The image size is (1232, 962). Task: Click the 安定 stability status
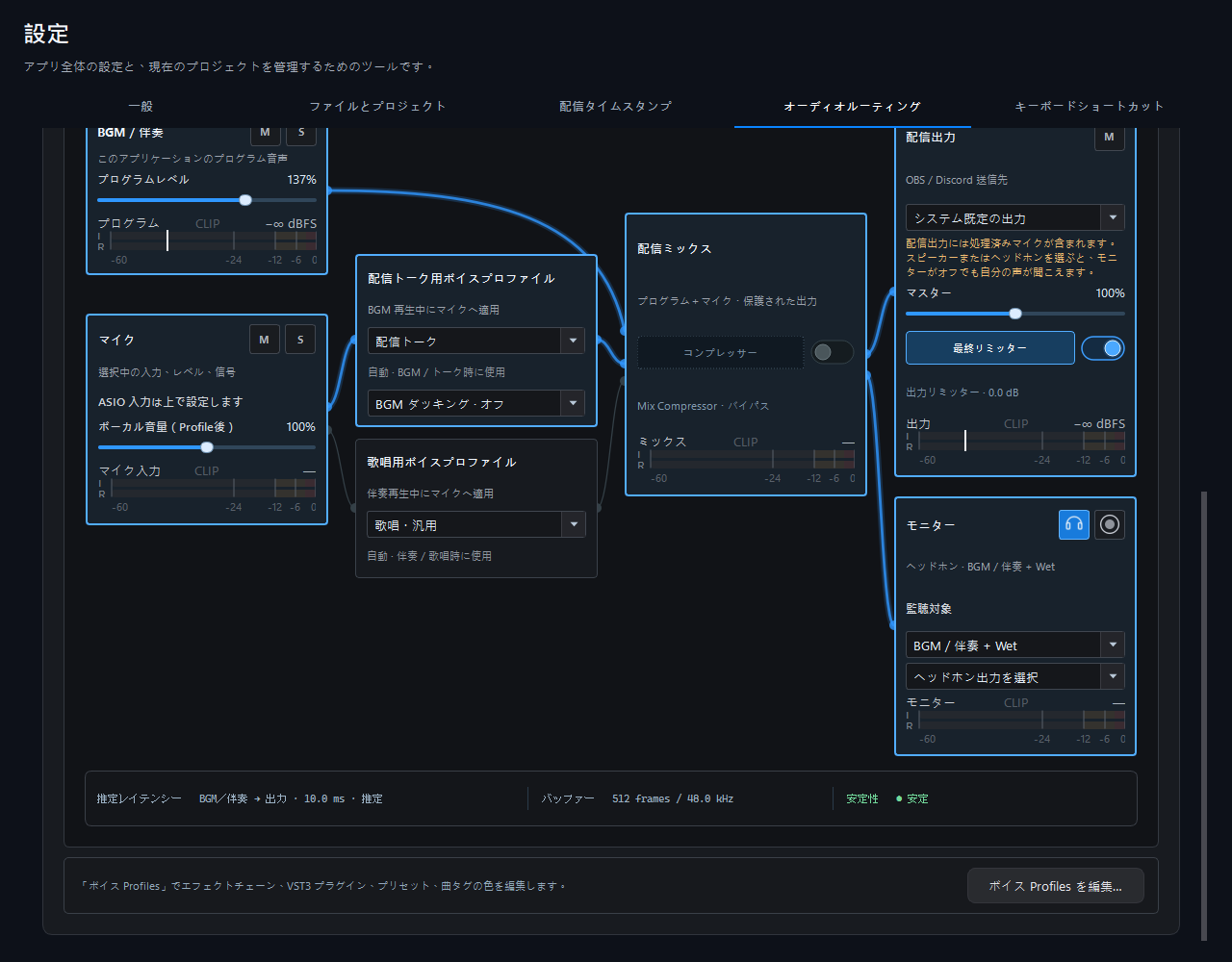coord(912,798)
